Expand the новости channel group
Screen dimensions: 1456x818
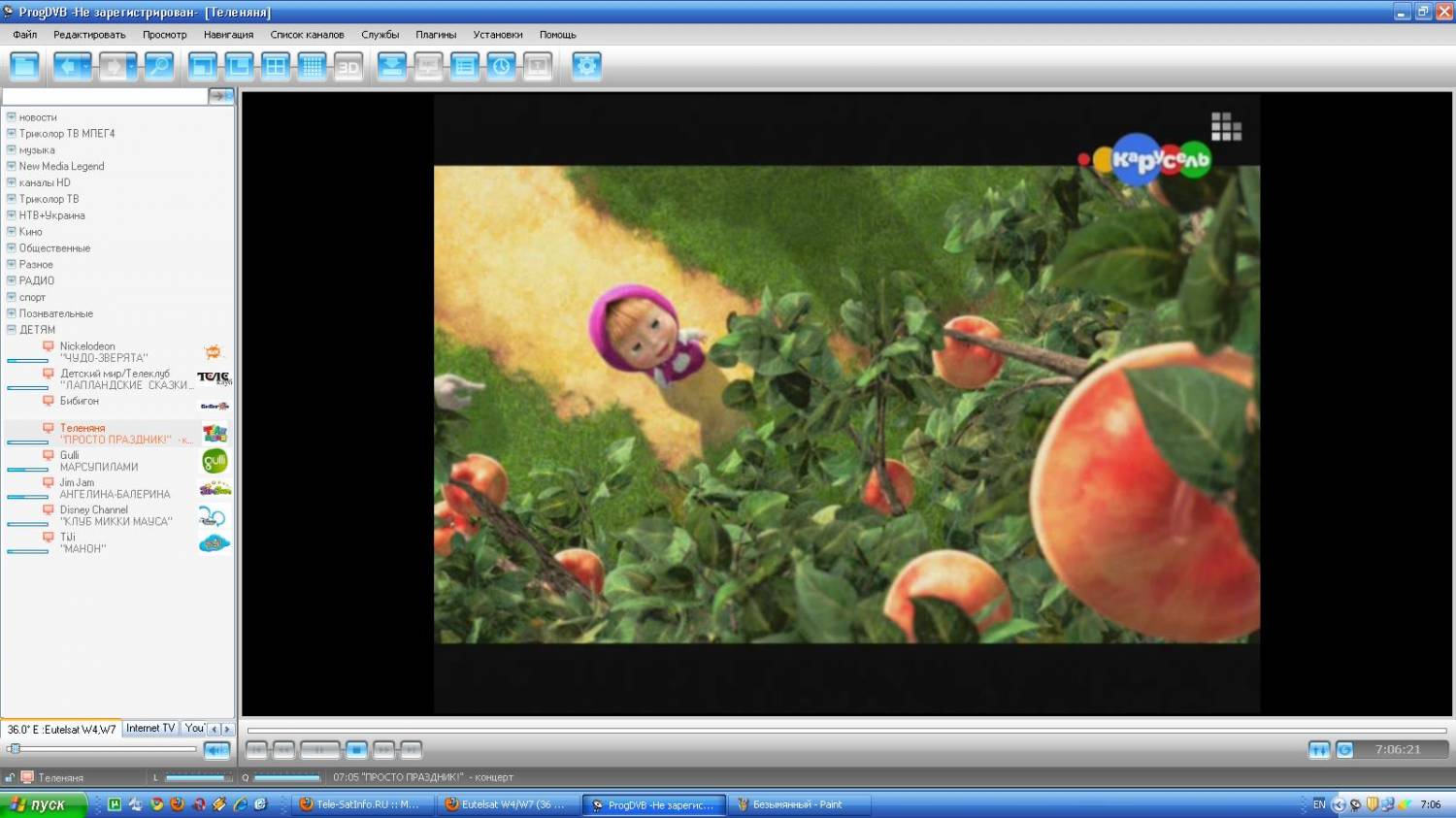(11, 116)
